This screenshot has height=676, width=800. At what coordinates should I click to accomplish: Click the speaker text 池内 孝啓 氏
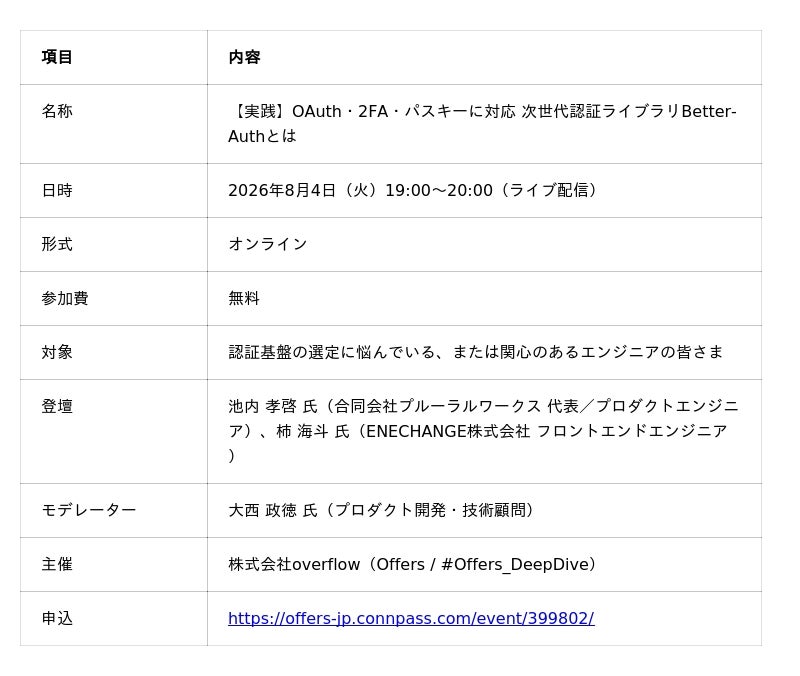tap(273, 407)
